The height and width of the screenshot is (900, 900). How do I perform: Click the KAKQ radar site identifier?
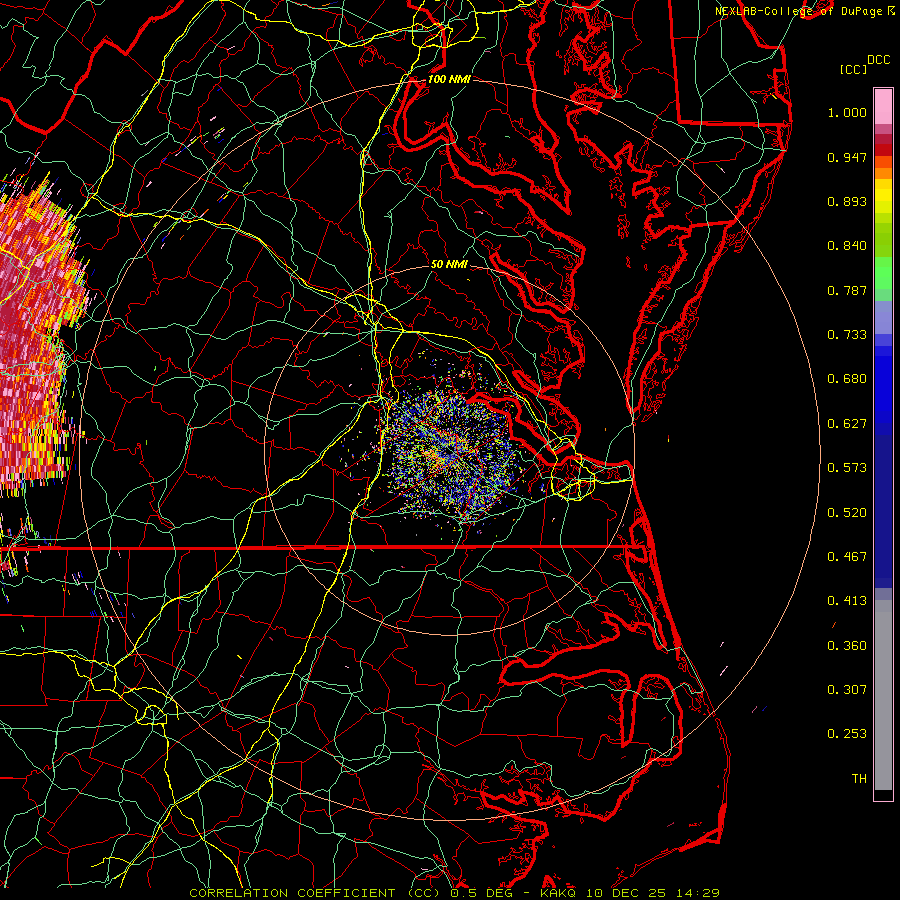[558, 893]
